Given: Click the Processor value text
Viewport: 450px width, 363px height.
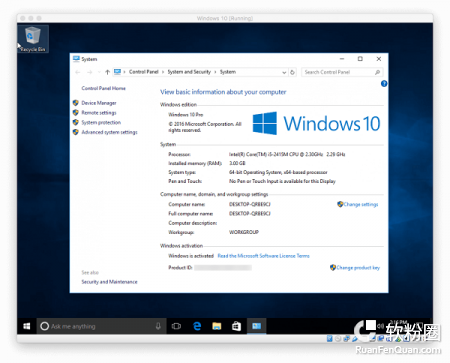Looking at the screenshot, I should (x=287, y=154).
